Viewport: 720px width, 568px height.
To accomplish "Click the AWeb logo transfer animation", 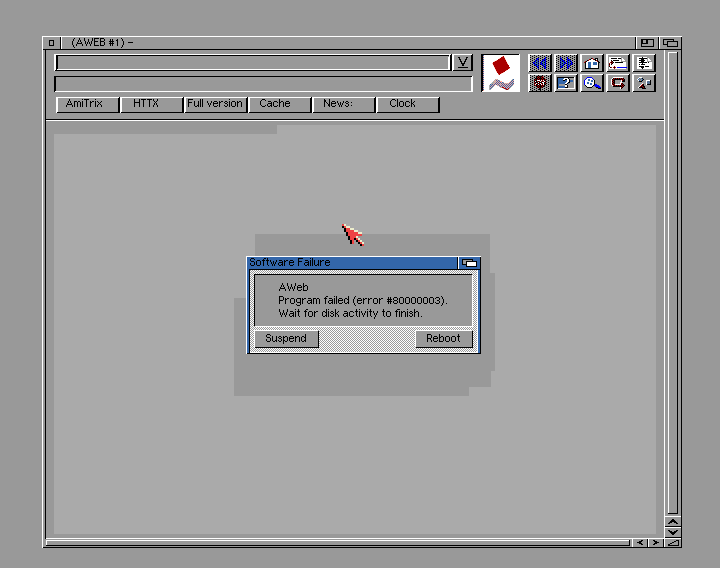I will (x=501, y=73).
